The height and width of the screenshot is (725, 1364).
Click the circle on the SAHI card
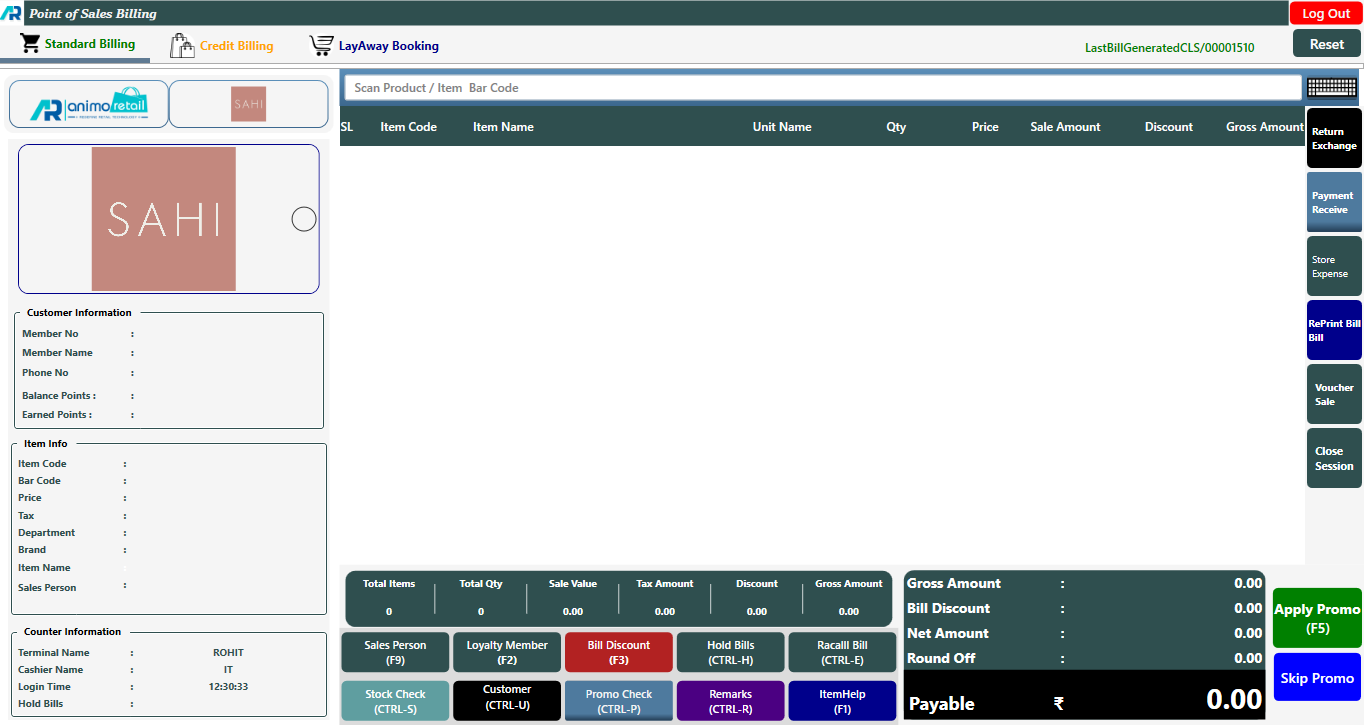click(x=304, y=219)
